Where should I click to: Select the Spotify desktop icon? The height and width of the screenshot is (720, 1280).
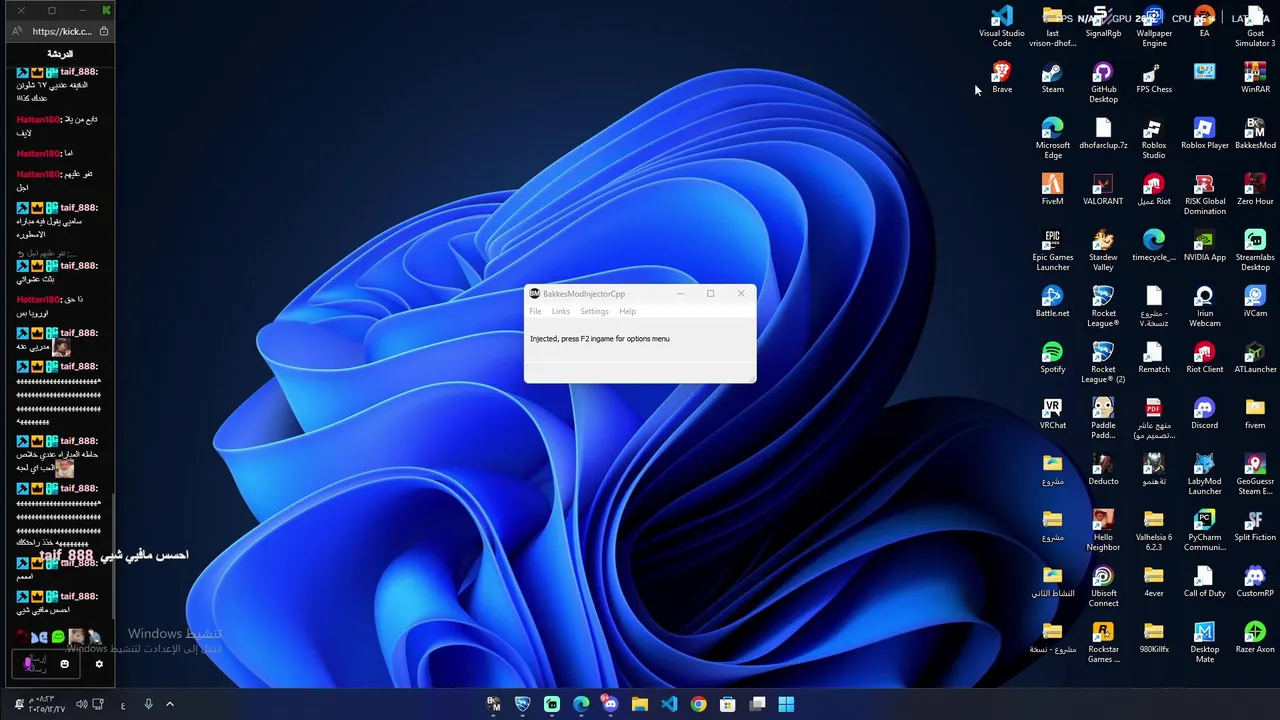[1053, 357]
